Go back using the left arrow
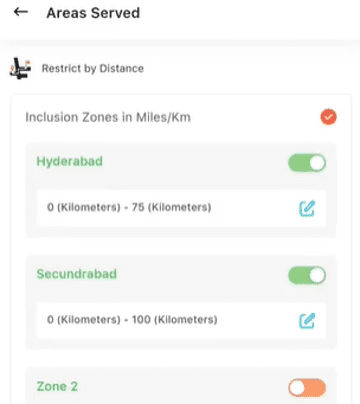Screen dimensions: 360x404 point(21,12)
